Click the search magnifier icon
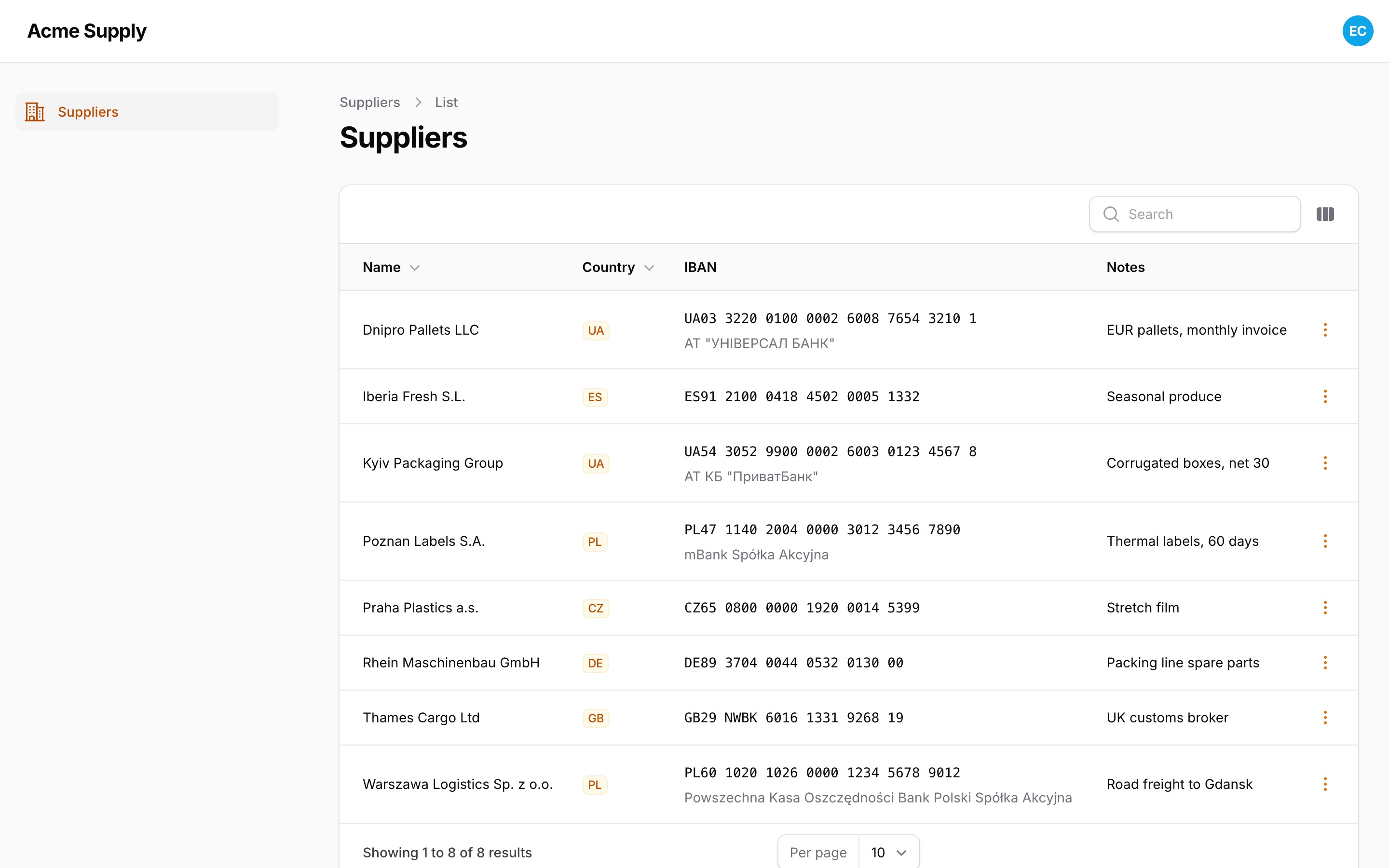The width and height of the screenshot is (1389, 868). [1111, 214]
